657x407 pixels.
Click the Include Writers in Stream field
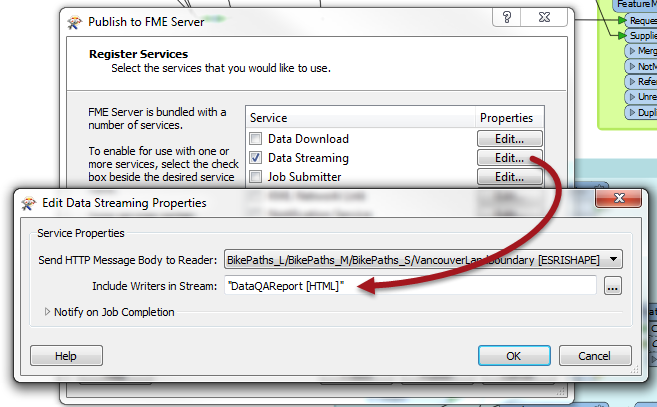[x=410, y=286]
